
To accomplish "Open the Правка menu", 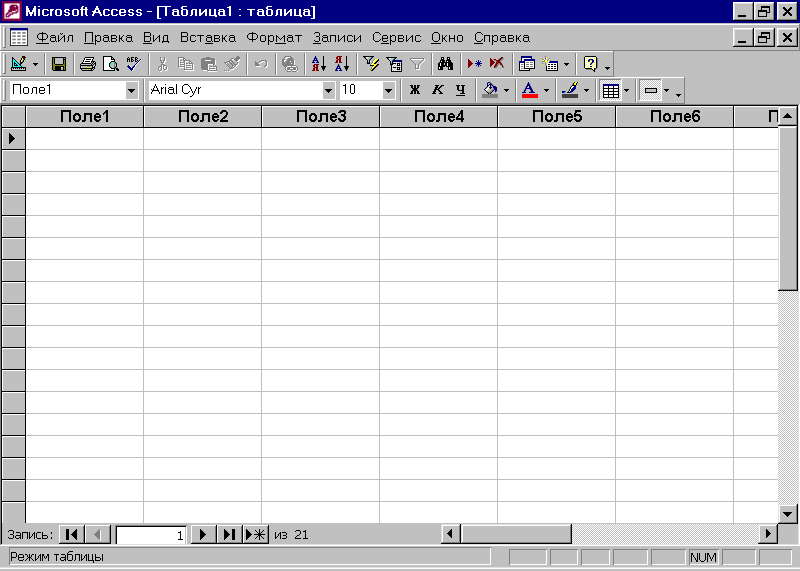I will (x=108, y=38).
